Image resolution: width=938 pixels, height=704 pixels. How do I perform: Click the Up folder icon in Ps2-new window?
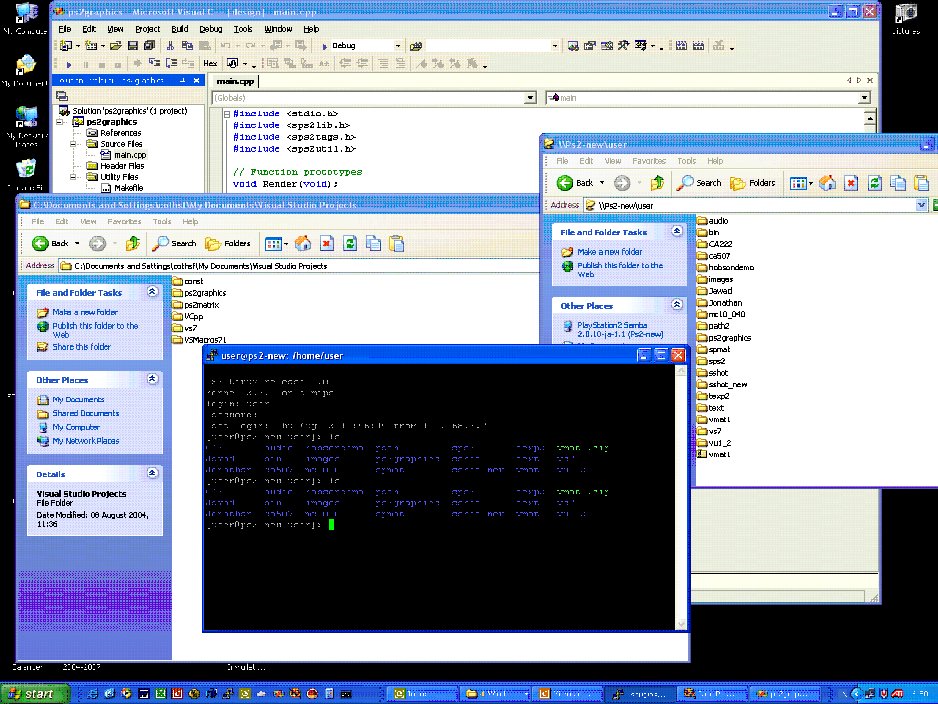pos(657,182)
